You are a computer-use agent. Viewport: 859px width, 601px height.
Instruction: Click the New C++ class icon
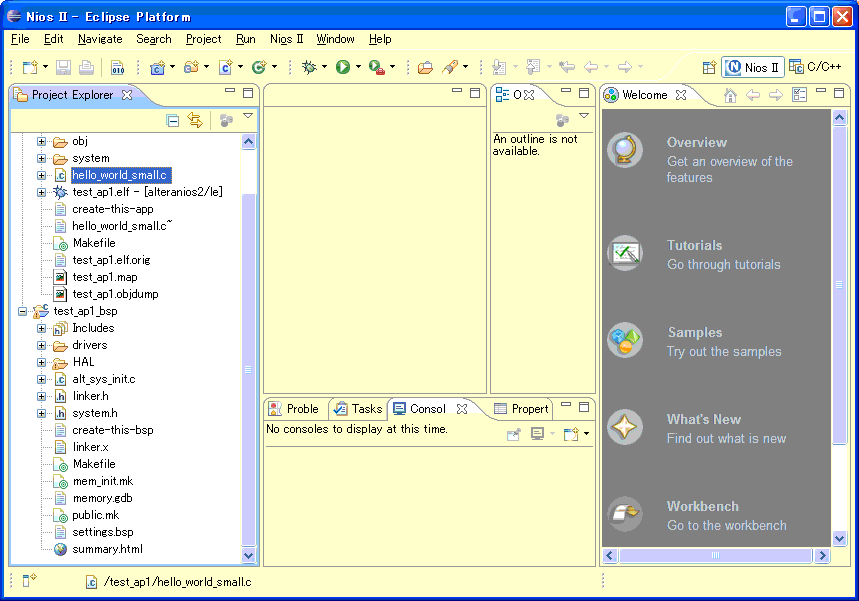pyautogui.click(x=259, y=67)
